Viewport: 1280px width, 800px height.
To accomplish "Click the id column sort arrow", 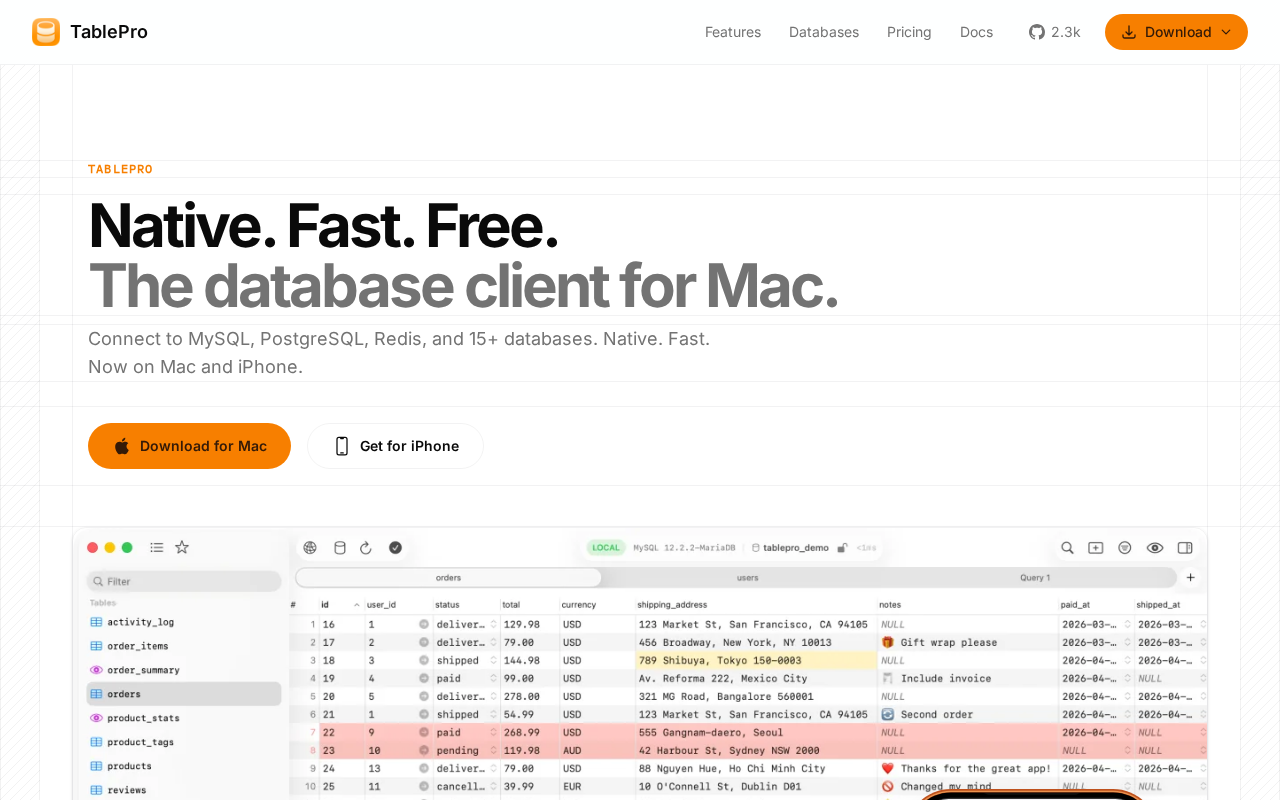I will pyautogui.click(x=356, y=605).
